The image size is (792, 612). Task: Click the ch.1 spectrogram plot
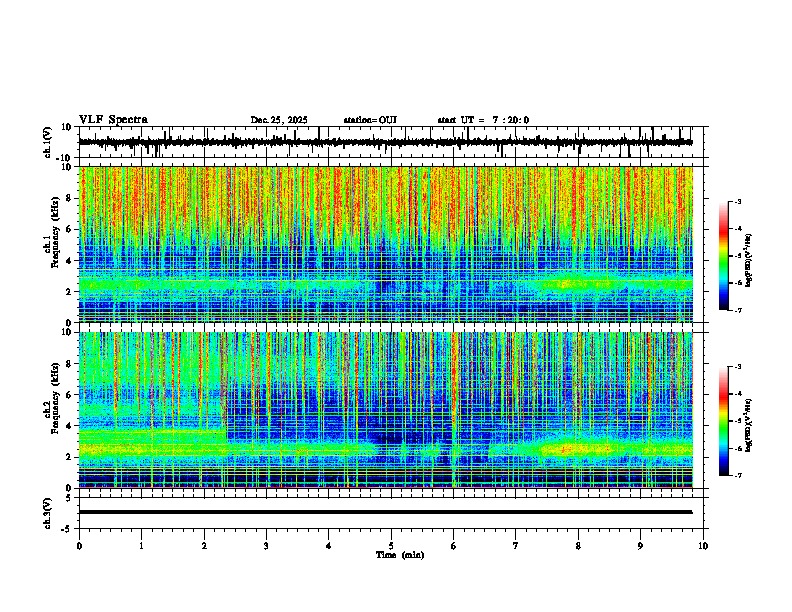pos(386,244)
